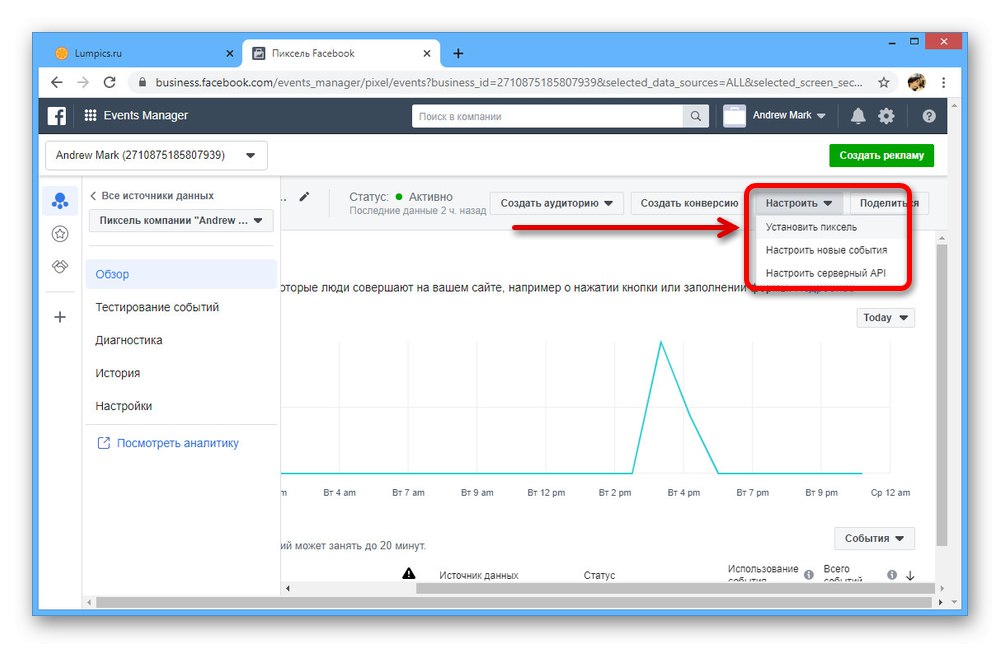Open the apps grid menu icon
This screenshot has height=648, width=1000.
[x=91, y=115]
